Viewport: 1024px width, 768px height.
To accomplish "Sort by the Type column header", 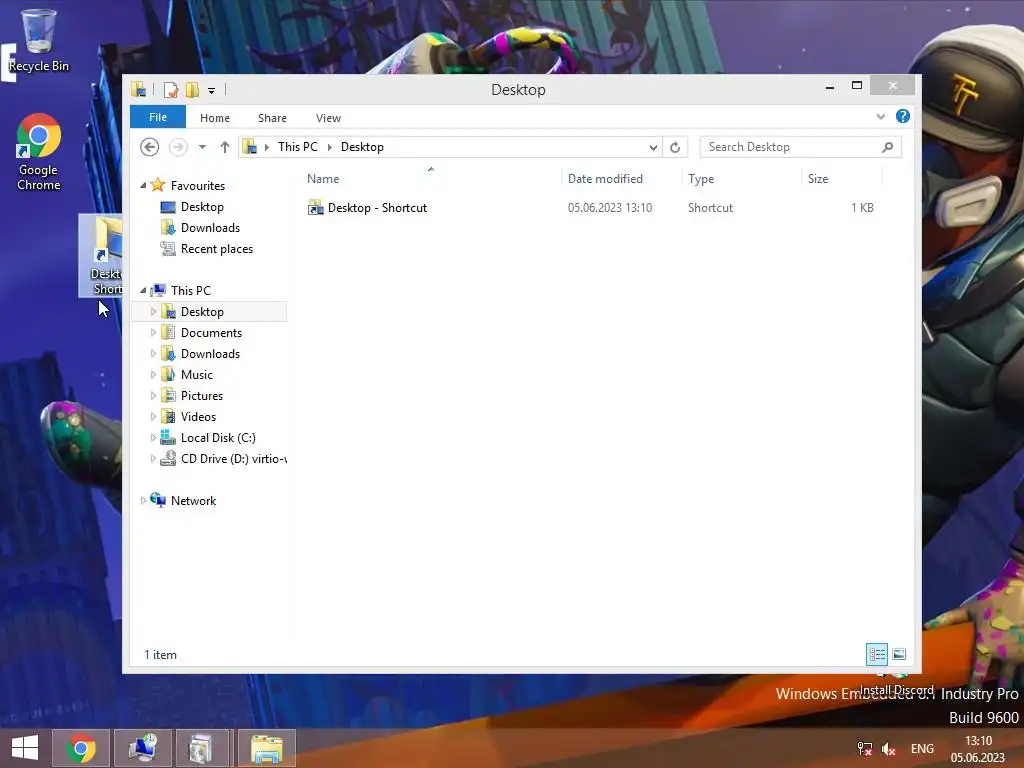I will coord(701,179).
